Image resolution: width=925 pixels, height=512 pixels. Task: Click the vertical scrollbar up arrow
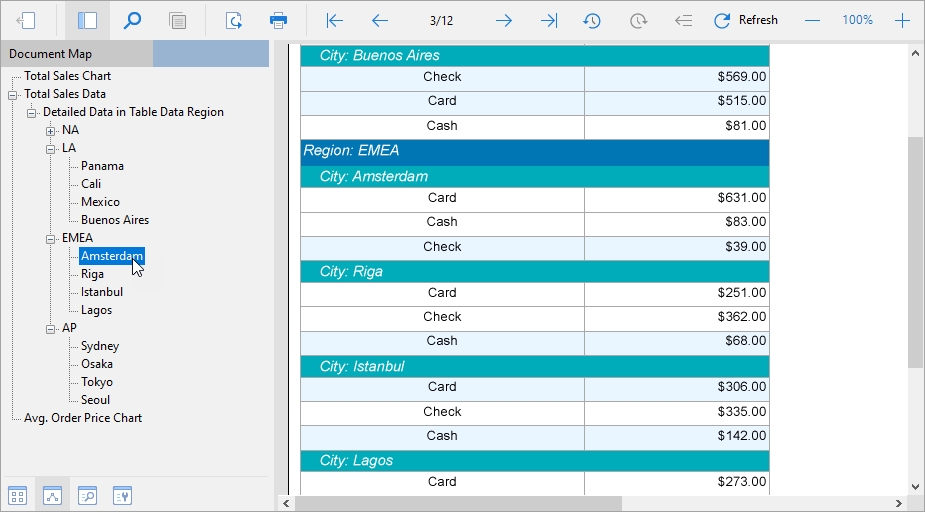coord(916,53)
